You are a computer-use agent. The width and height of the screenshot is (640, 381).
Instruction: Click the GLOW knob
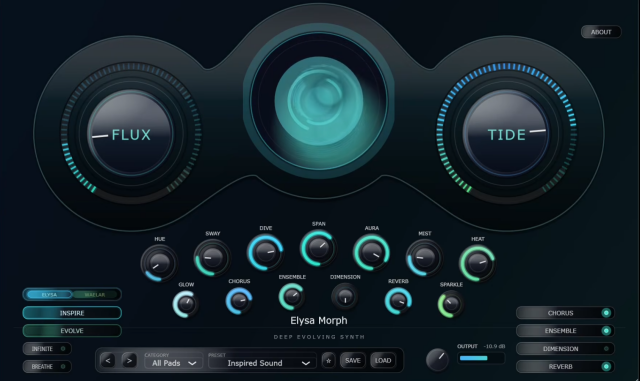coord(186,304)
